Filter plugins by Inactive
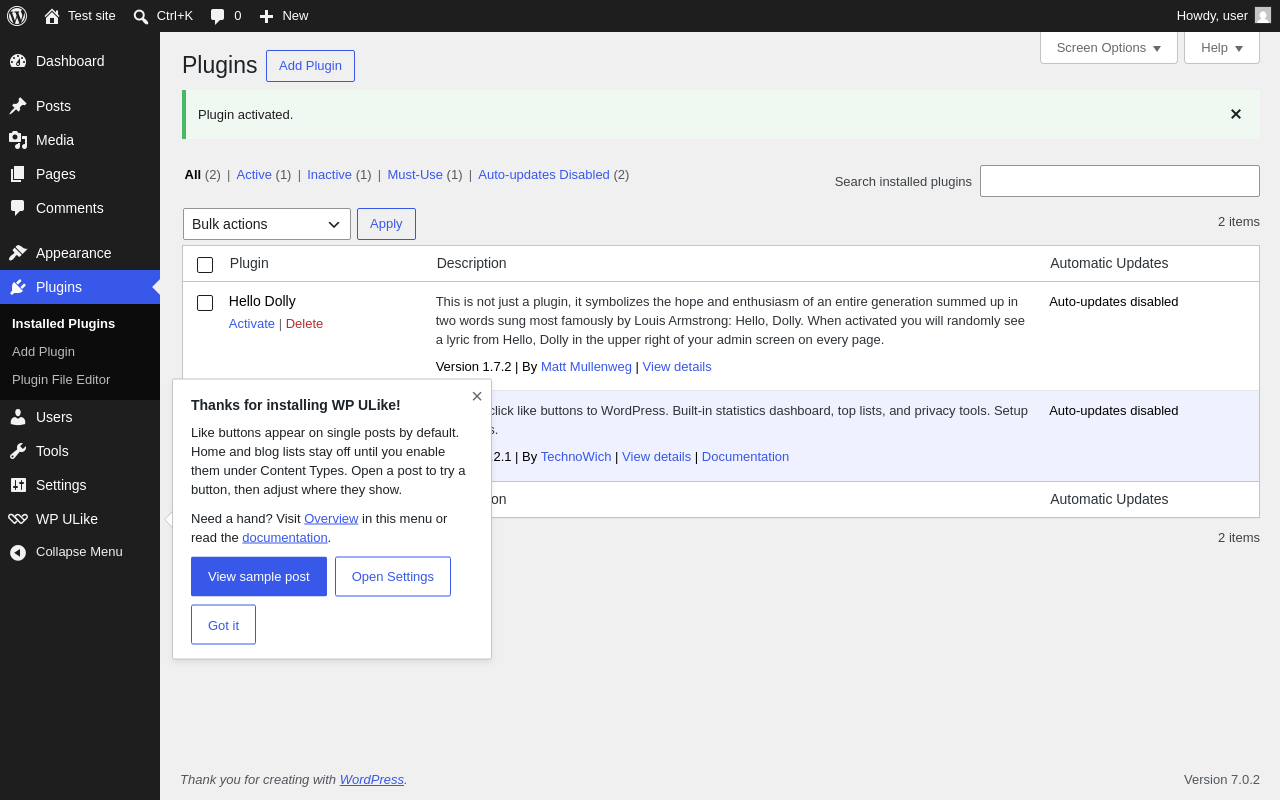This screenshot has width=1280, height=800. tap(329, 174)
